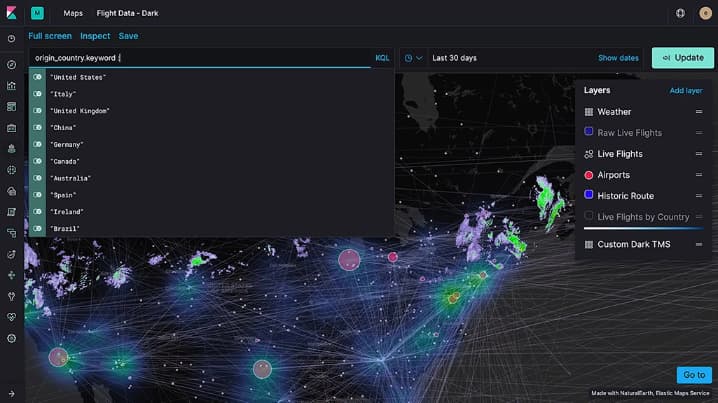718x403 pixels.
Task: Open the Weather layer options
Action: point(699,112)
